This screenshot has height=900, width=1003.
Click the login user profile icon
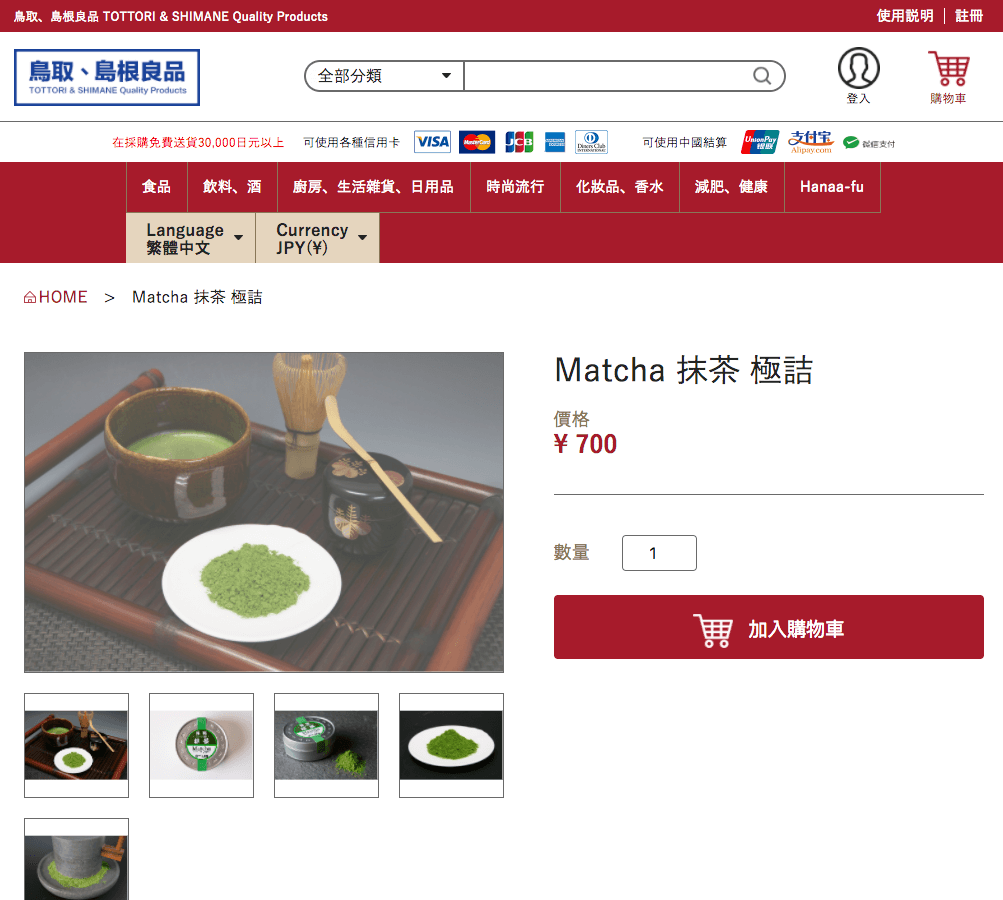click(x=858, y=68)
